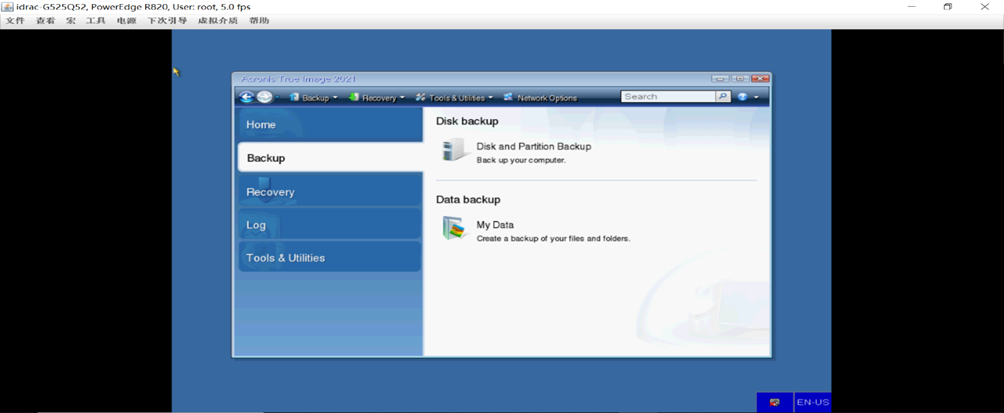Click the Back up your computer description
This screenshot has width=1004, height=413.
[x=521, y=160]
